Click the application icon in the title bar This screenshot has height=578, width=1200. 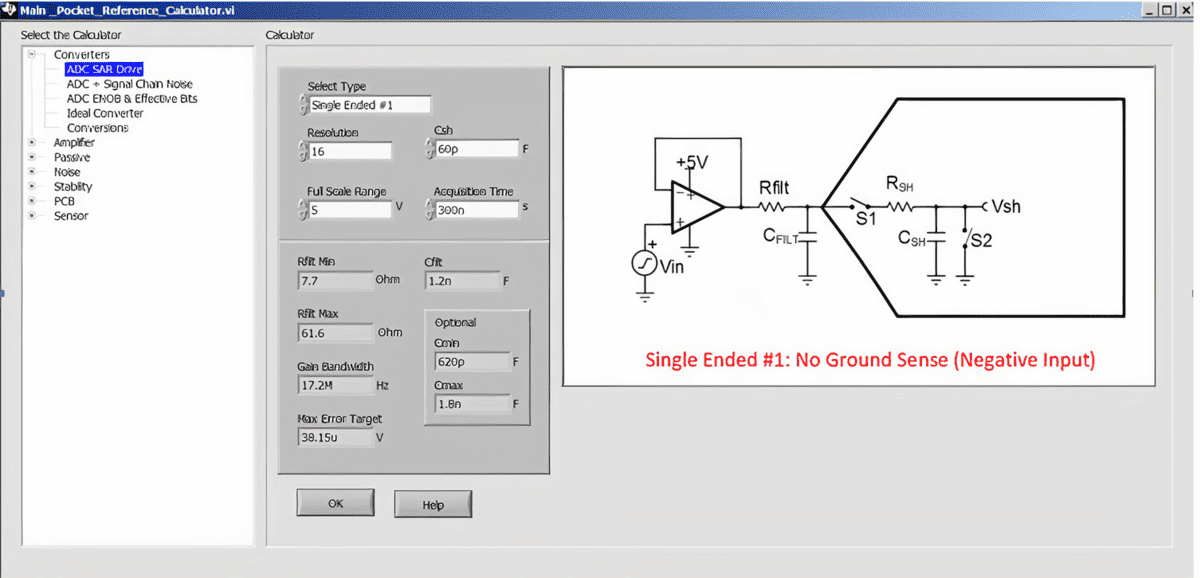coord(9,9)
